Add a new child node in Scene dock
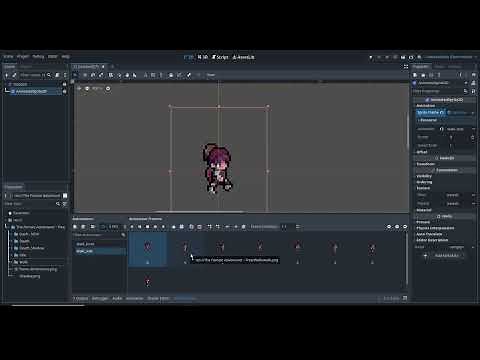The width and height of the screenshot is (480, 360). 6,75
